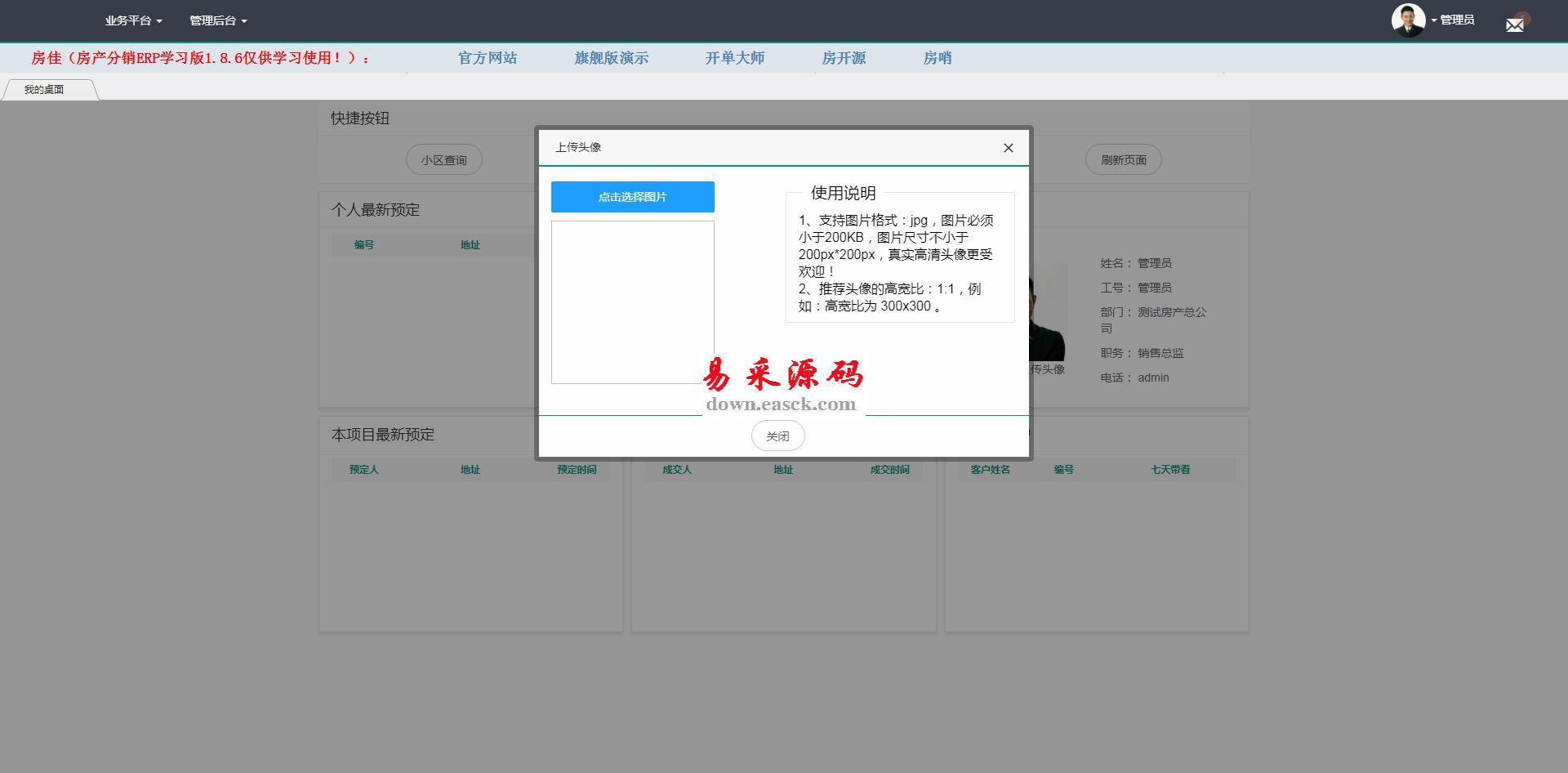Click the 开单大师 link
The width and height of the screenshot is (1568, 773).
[x=735, y=58]
